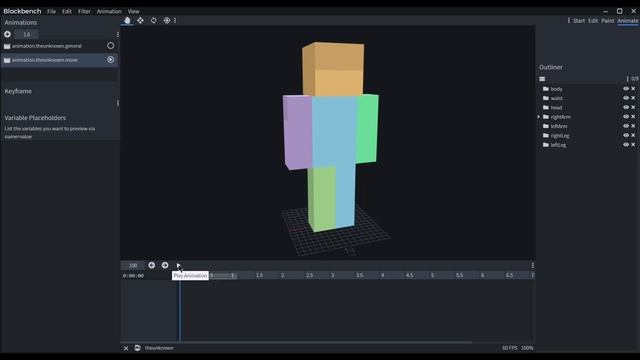Select animation.theunknown.general in Animations list
The width and height of the screenshot is (640, 360).
59,46
